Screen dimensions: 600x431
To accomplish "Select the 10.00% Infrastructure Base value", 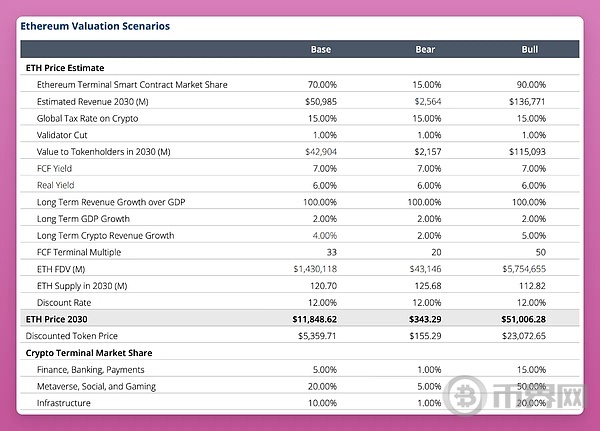I will (x=322, y=403).
